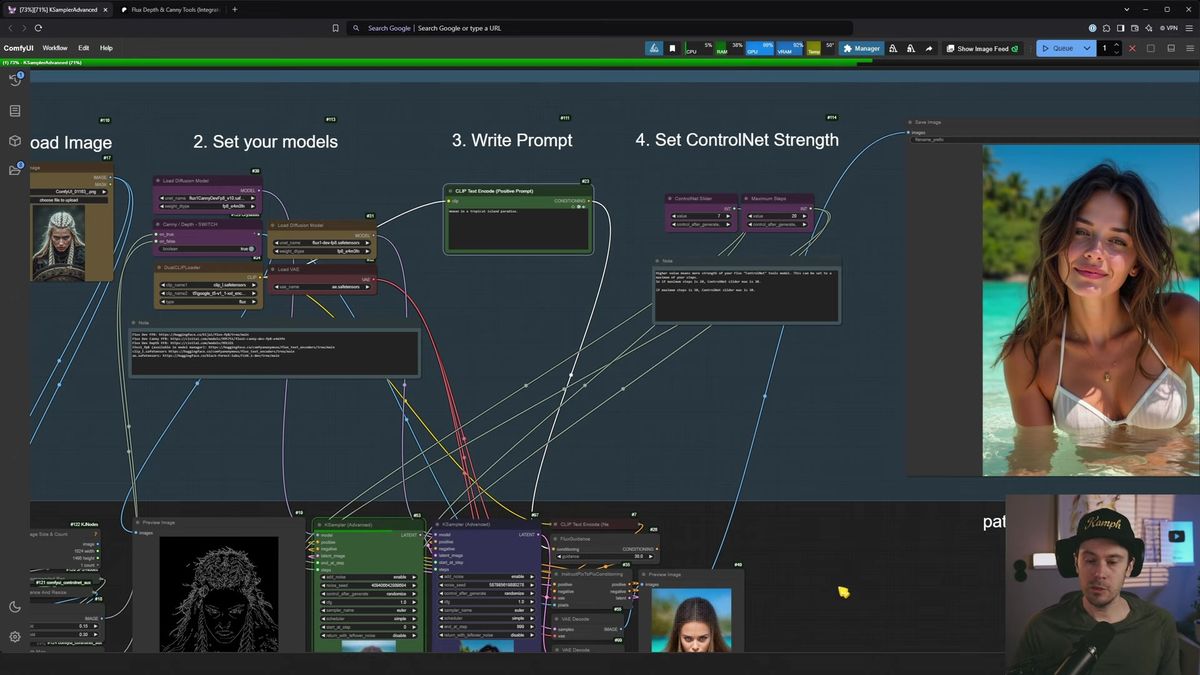
Task: Click the second free cache icon after Manager
Action: point(910,48)
